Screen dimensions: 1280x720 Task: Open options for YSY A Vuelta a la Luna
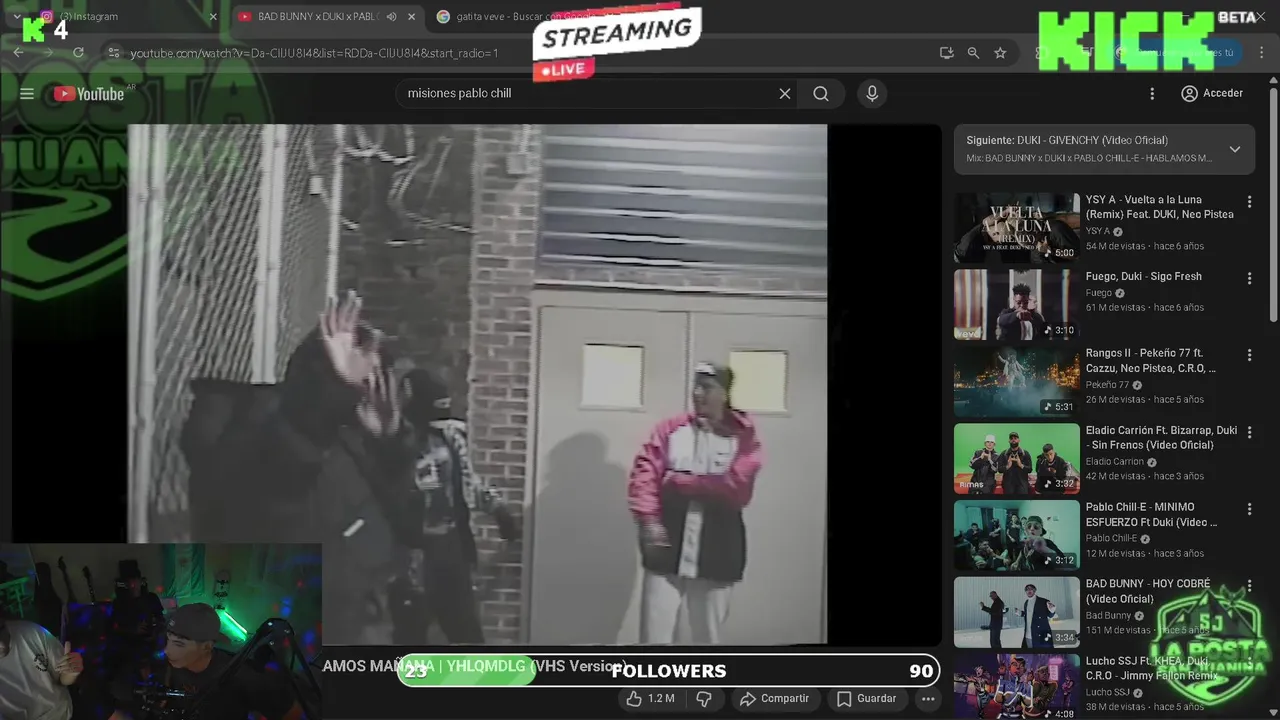[x=1249, y=202]
